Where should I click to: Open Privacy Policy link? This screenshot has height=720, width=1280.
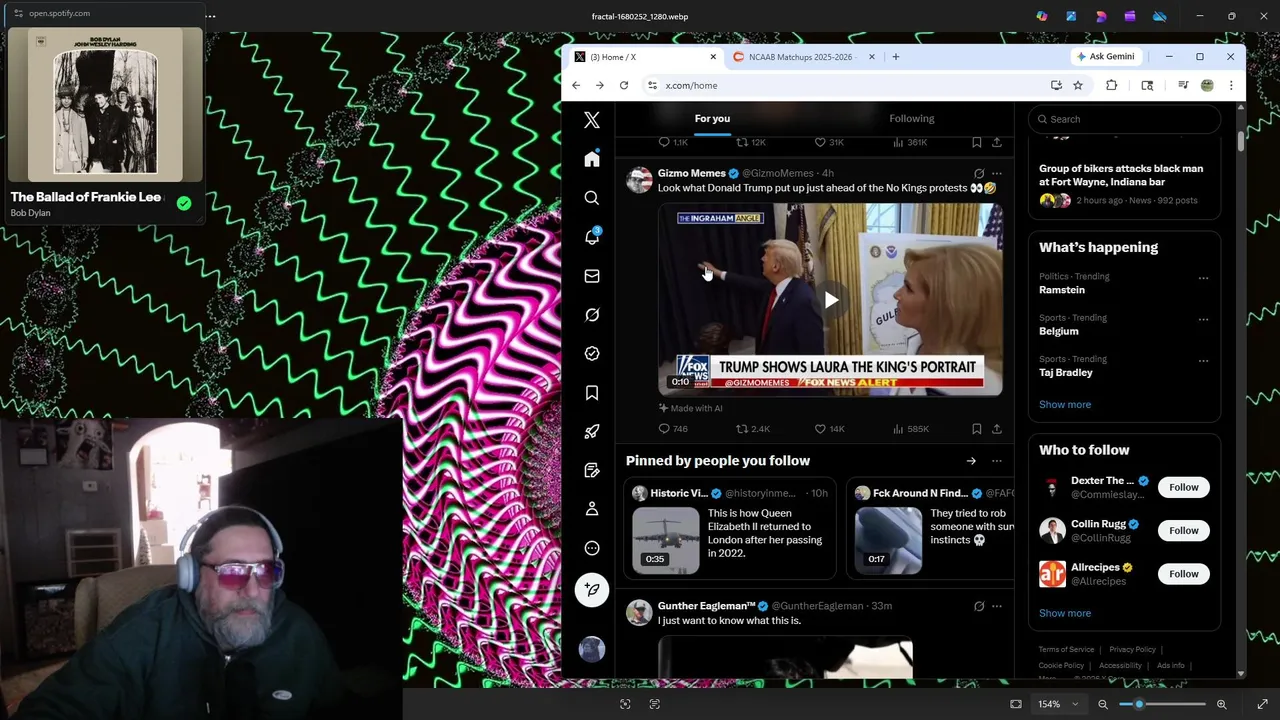click(x=1132, y=650)
